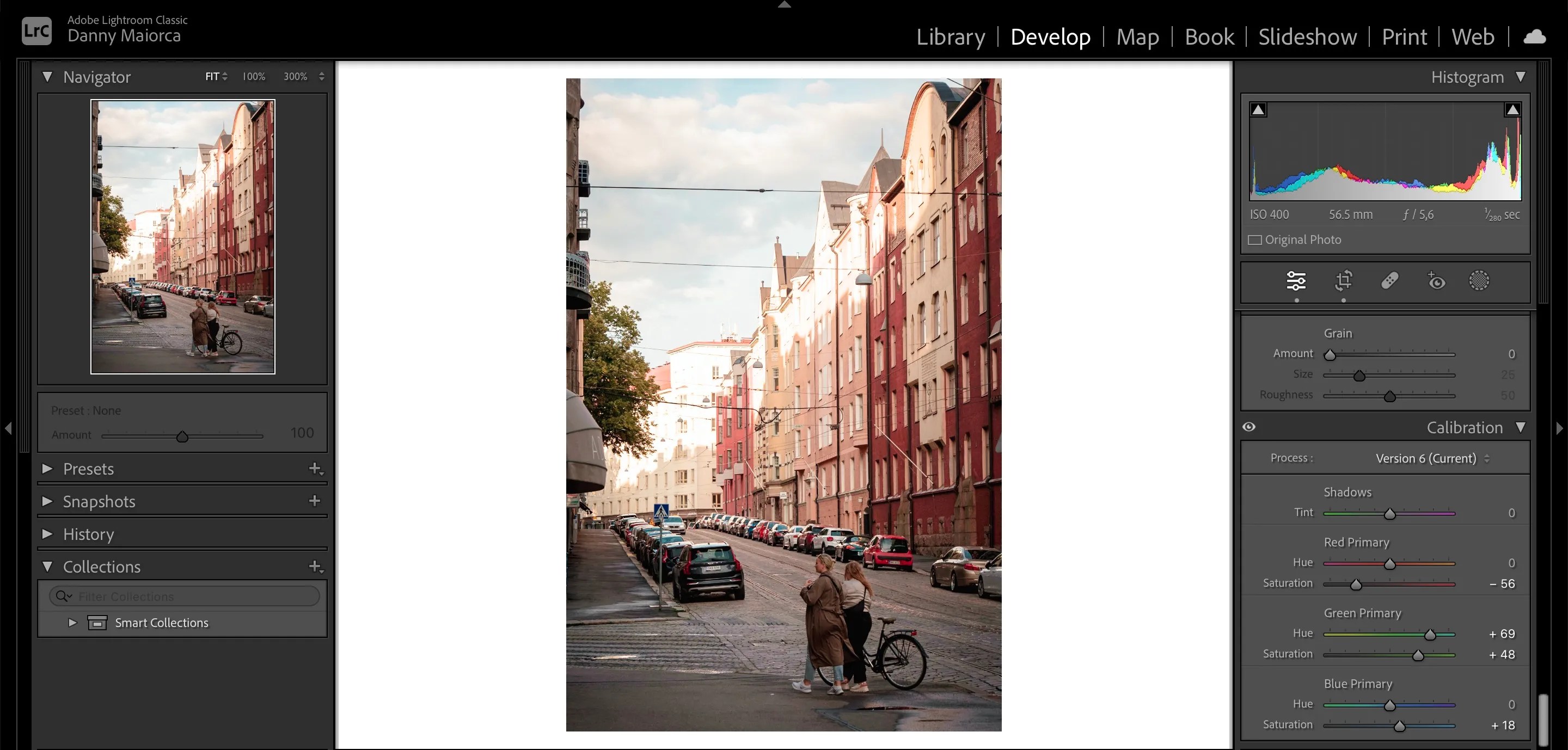Enable the Original Photo checkbox
The image size is (1568, 750).
(x=1254, y=239)
